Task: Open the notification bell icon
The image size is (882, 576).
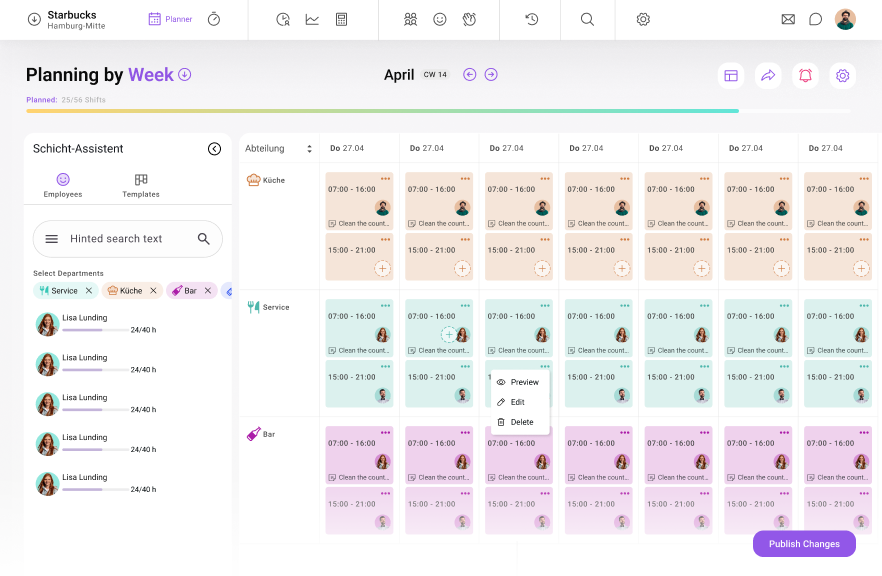Action: (805, 75)
